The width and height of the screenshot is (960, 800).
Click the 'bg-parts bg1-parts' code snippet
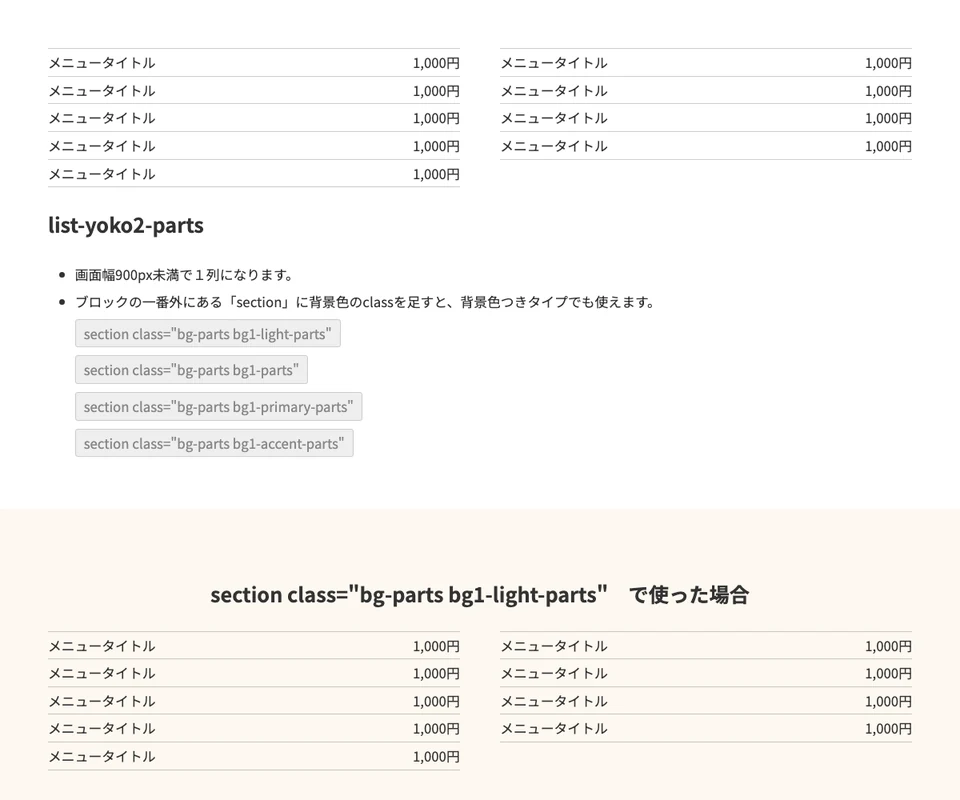pos(191,370)
